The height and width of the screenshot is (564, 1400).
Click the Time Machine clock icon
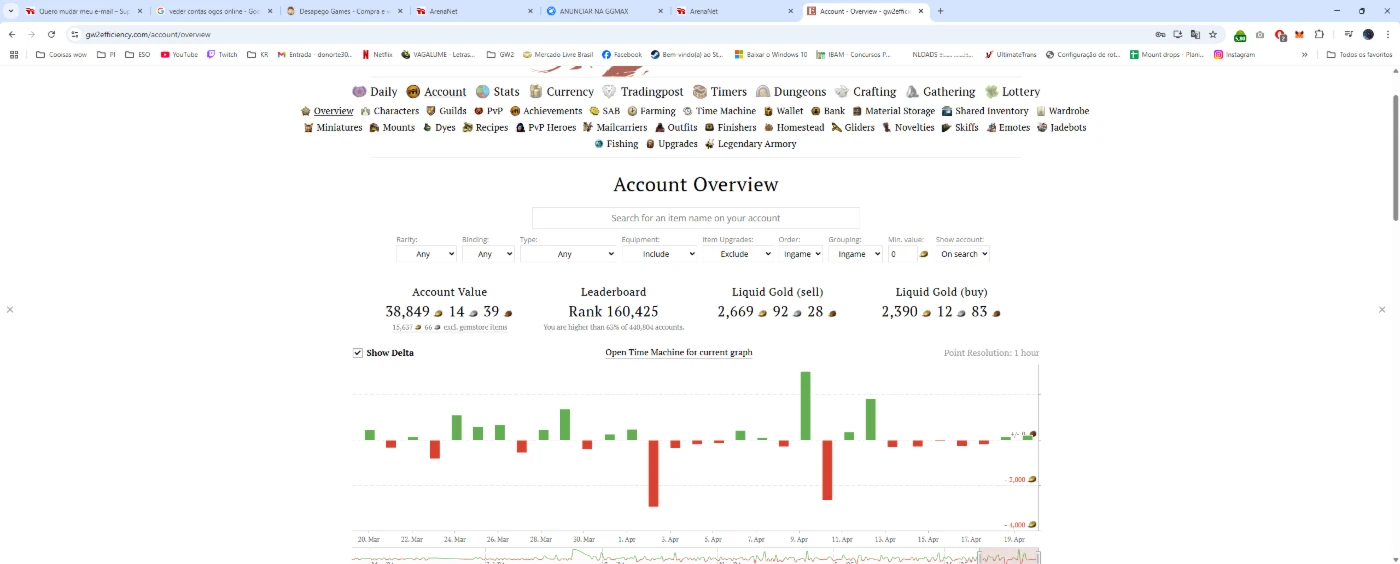pyautogui.click(x=687, y=111)
